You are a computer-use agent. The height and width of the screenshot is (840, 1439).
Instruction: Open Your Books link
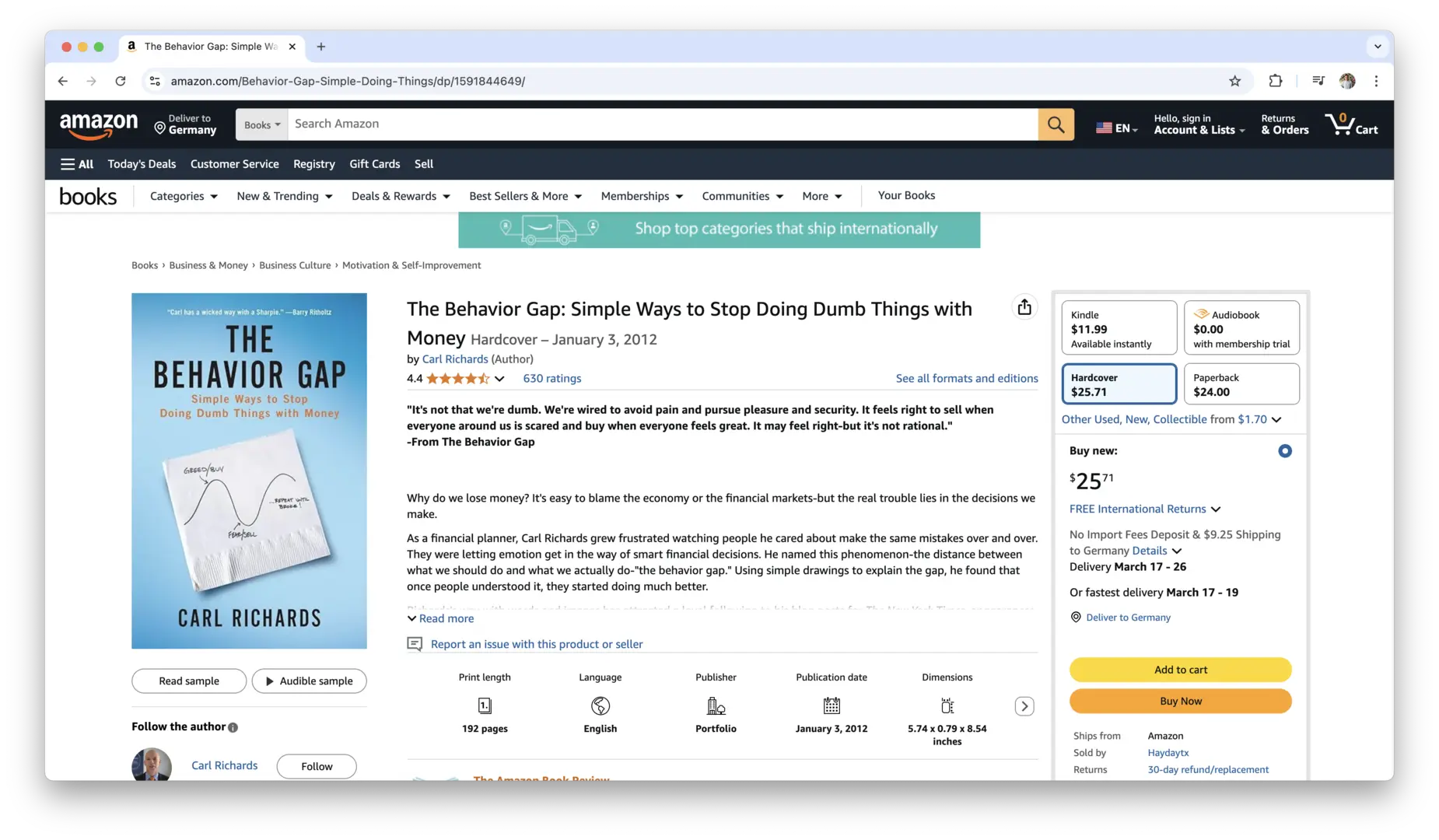point(906,195)
